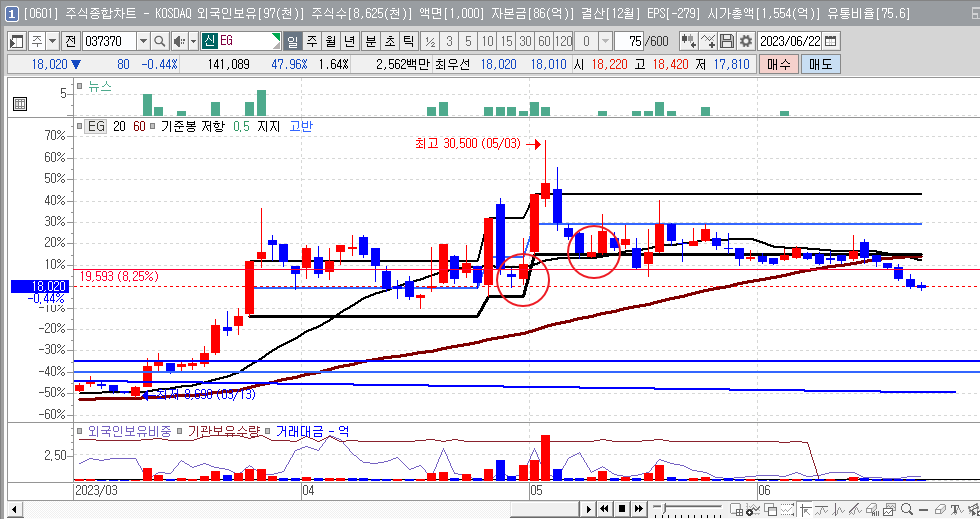Click the 고반 indicator label

pos(301,126)
